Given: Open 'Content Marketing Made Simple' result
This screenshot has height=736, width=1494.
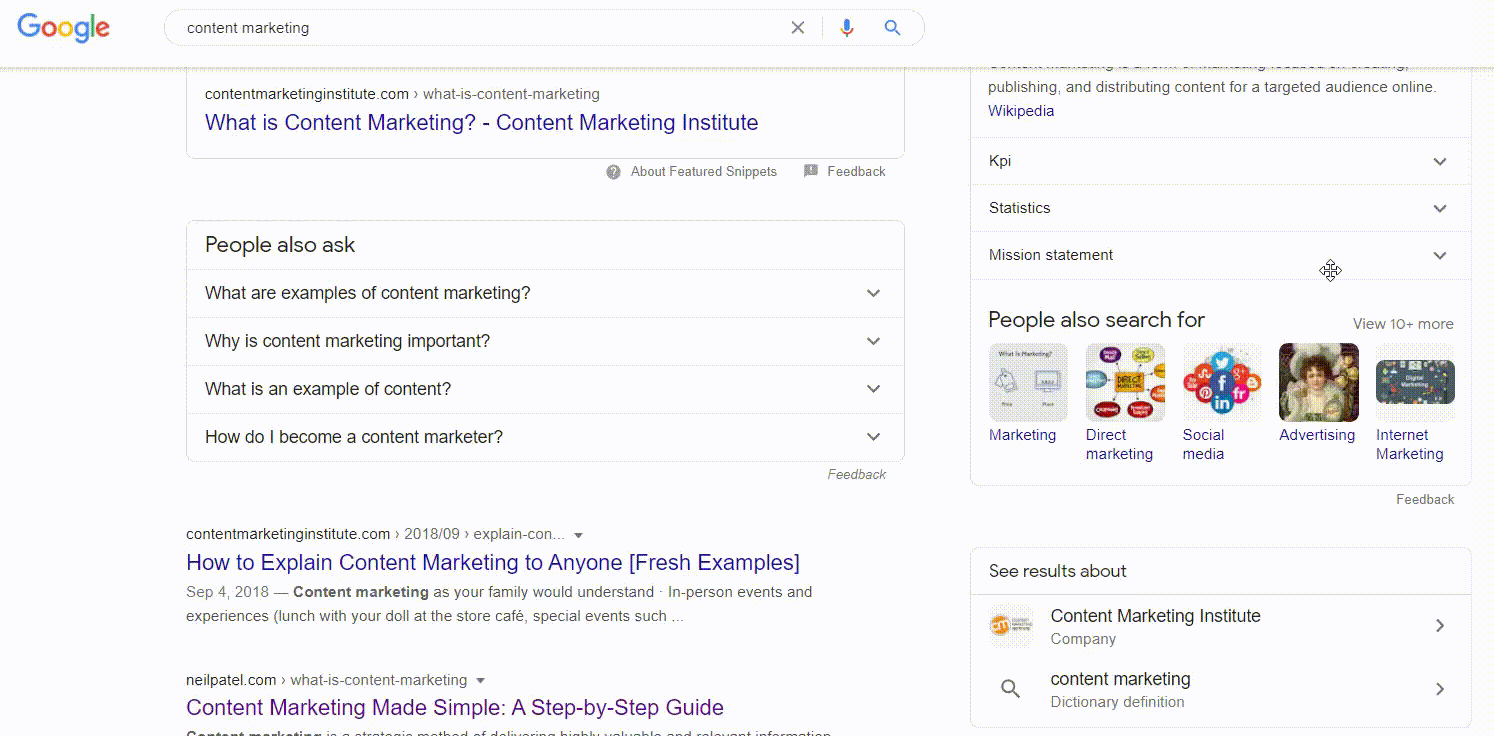Looking at the screenshot, I should (455, 708).
